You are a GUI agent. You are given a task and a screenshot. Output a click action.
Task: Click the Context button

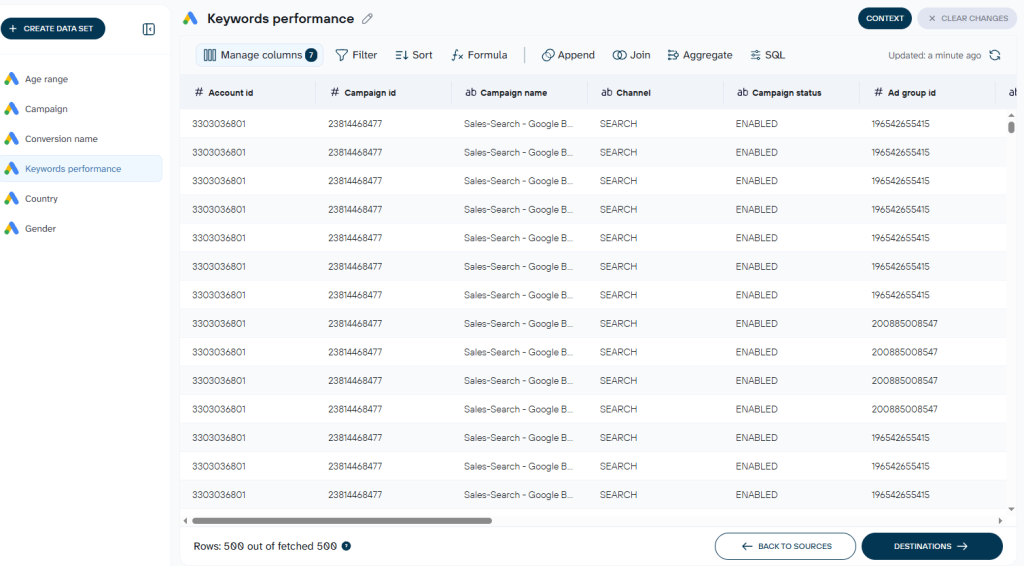pyautogui.click(x=885, y=18)
